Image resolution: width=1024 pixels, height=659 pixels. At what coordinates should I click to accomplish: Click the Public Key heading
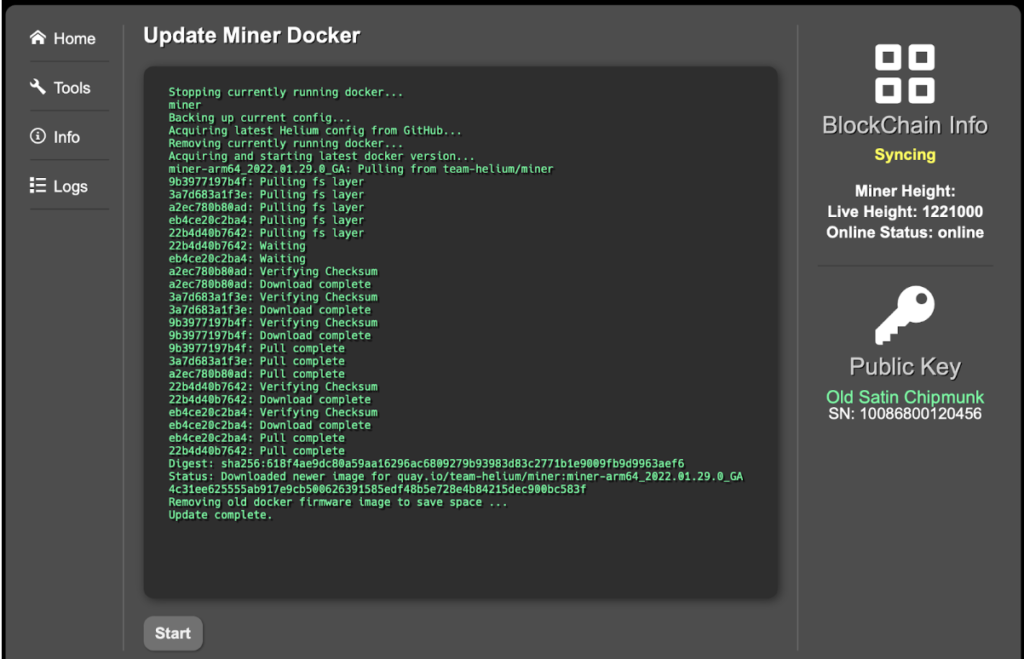pos(904,367)
